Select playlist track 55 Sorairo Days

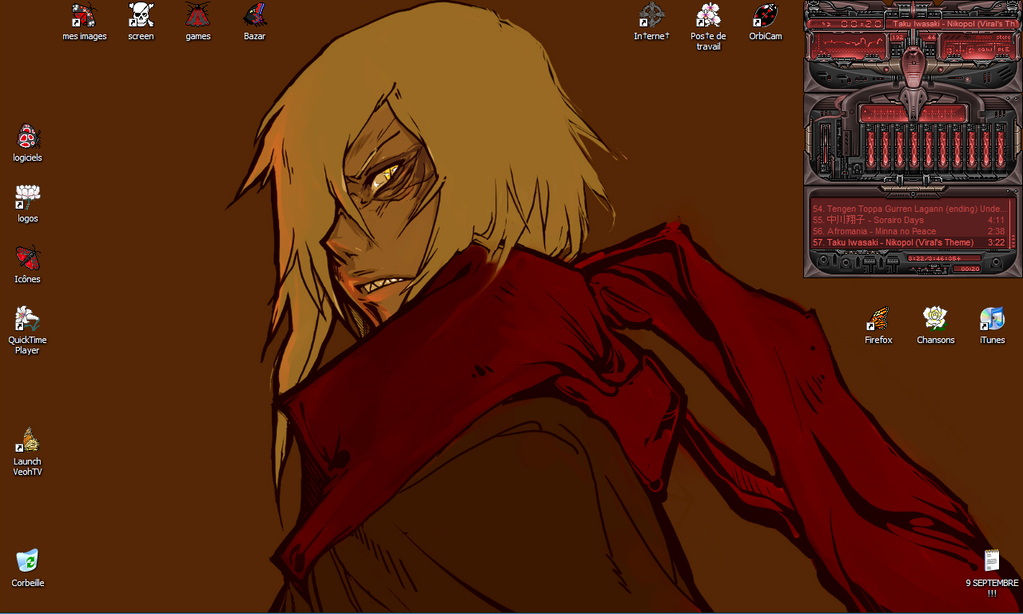[909, 220]
